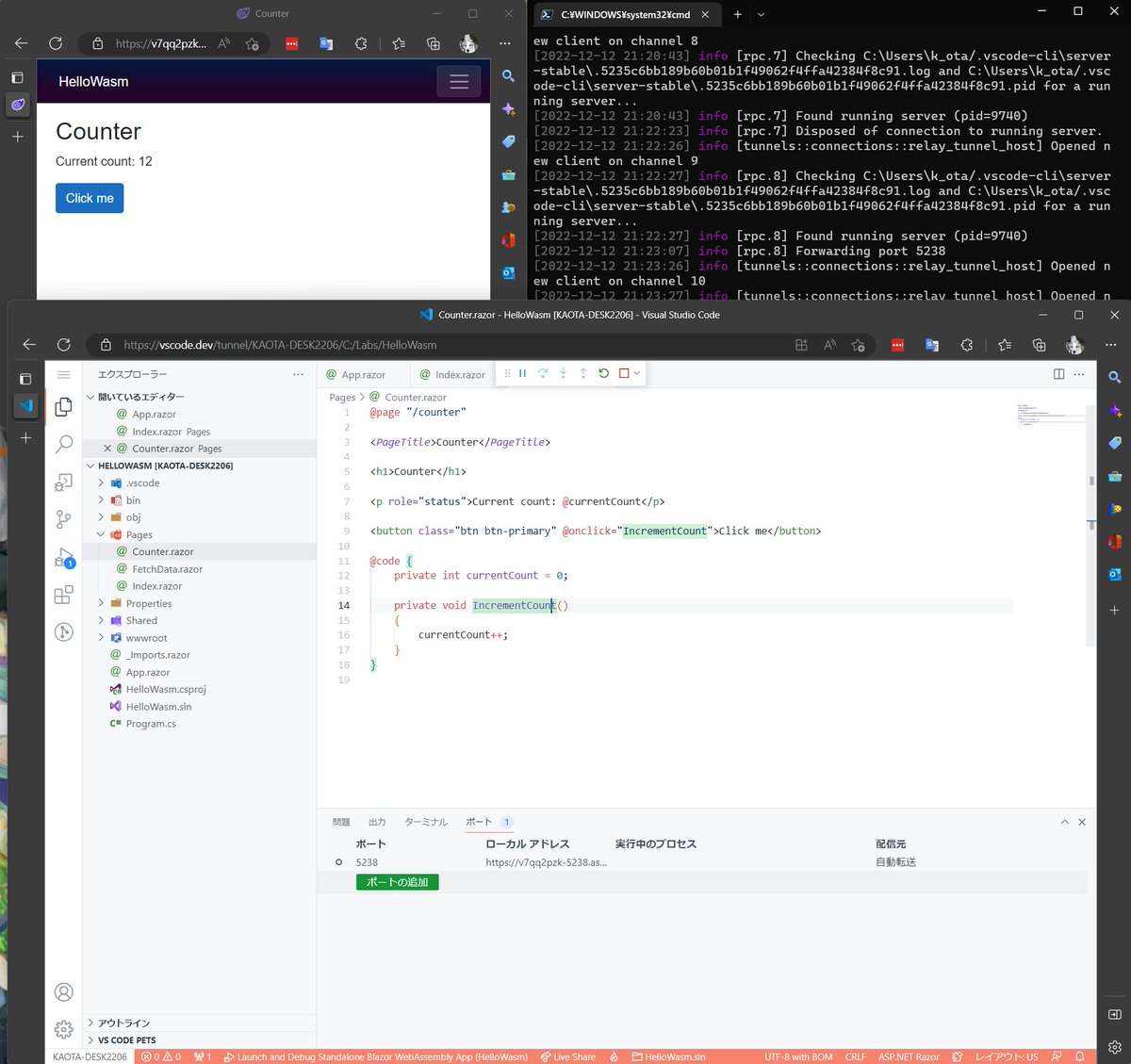Click the errors and warnings count in status bar

click(x=161, y=1056)
